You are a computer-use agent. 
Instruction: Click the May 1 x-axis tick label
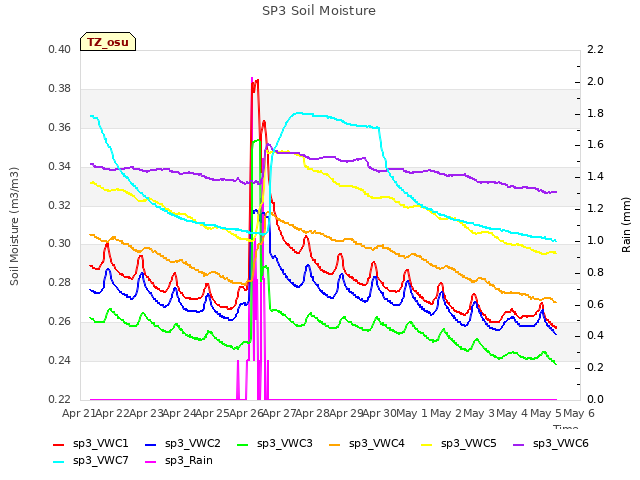[x=412, y=413]
